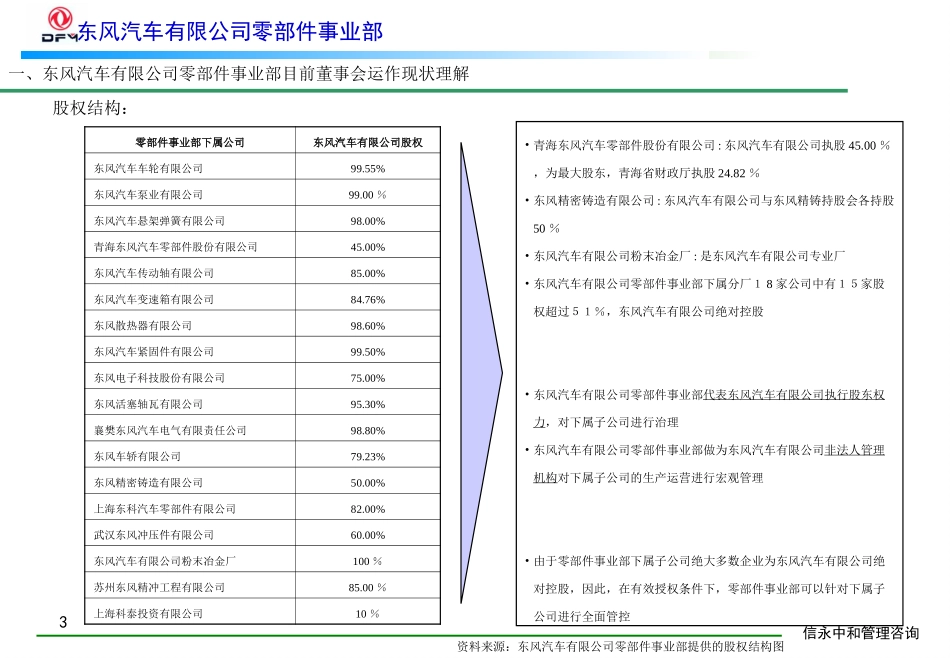Click the cell 东风活塞轴瓦有限公司

[x=148, y=404]
